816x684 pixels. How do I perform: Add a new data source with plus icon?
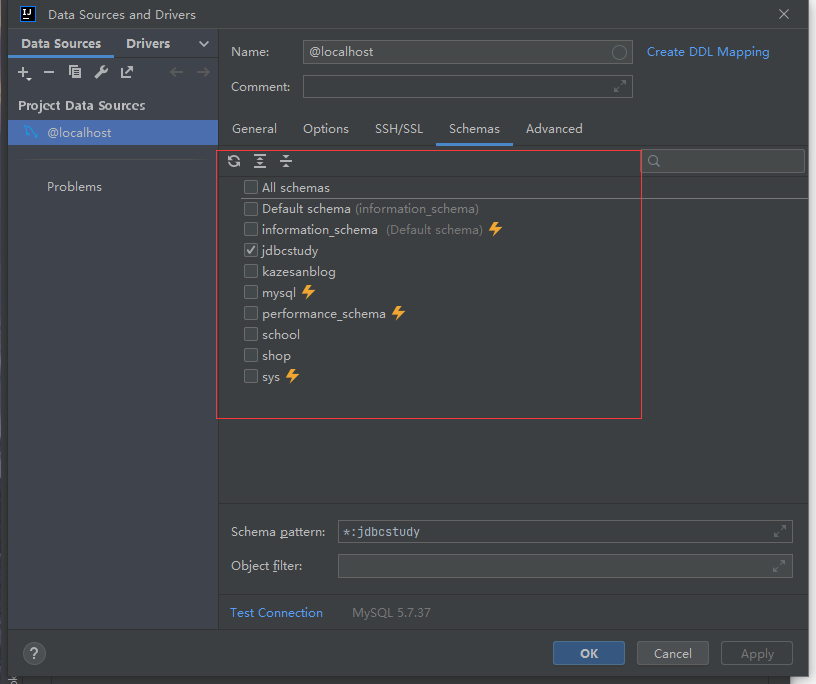pos(24,72)
